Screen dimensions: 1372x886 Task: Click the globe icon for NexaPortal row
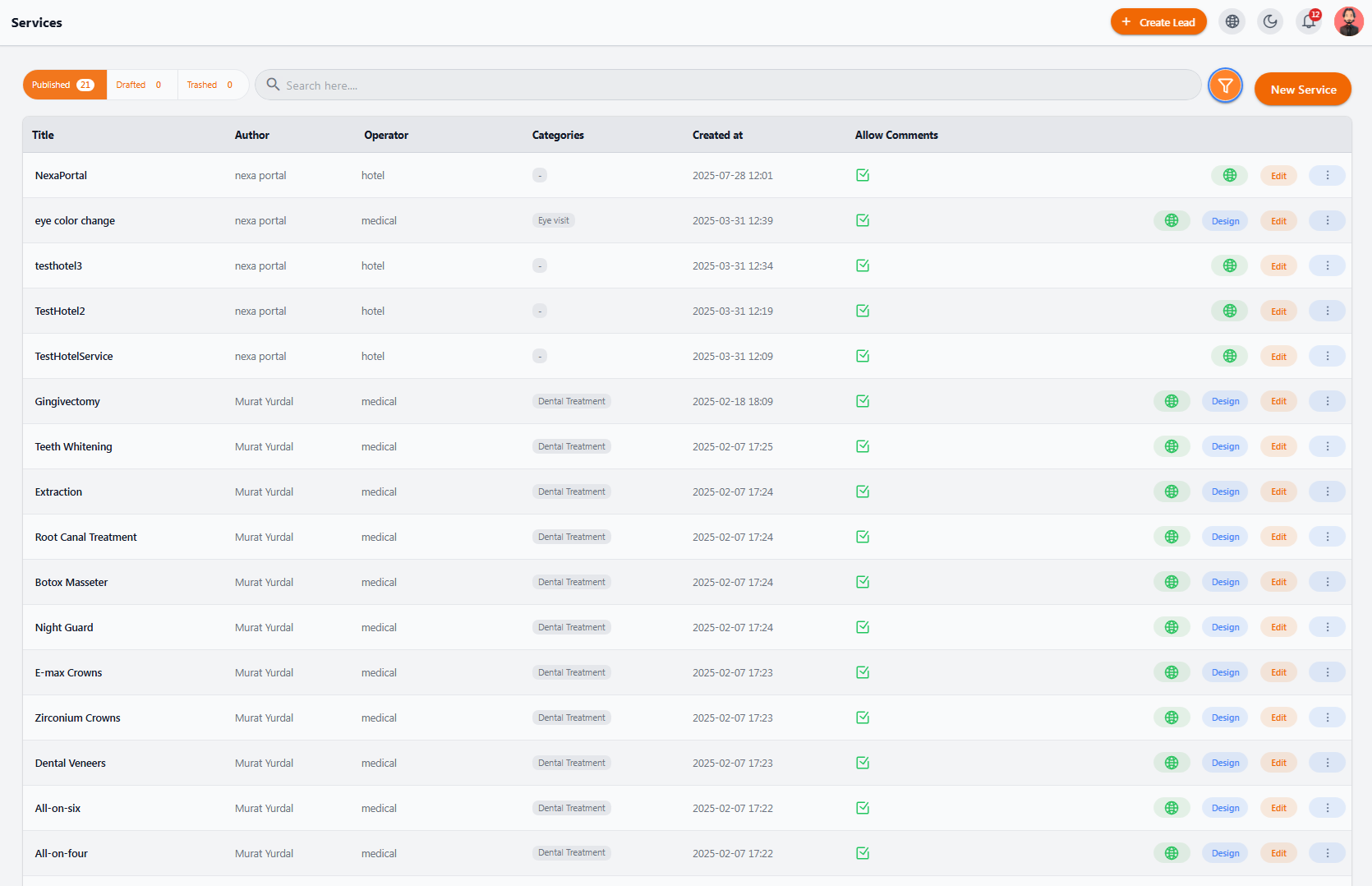(1229, 175)
